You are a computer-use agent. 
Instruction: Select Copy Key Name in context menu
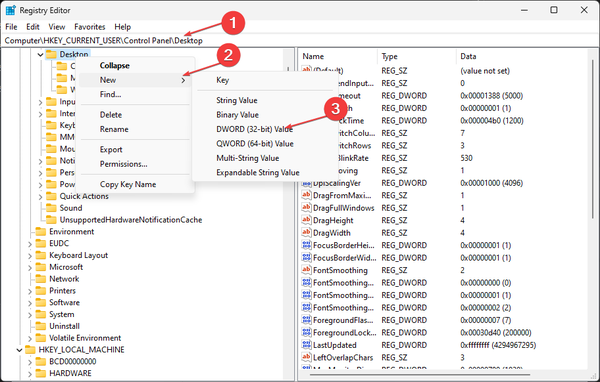(128, 184)
